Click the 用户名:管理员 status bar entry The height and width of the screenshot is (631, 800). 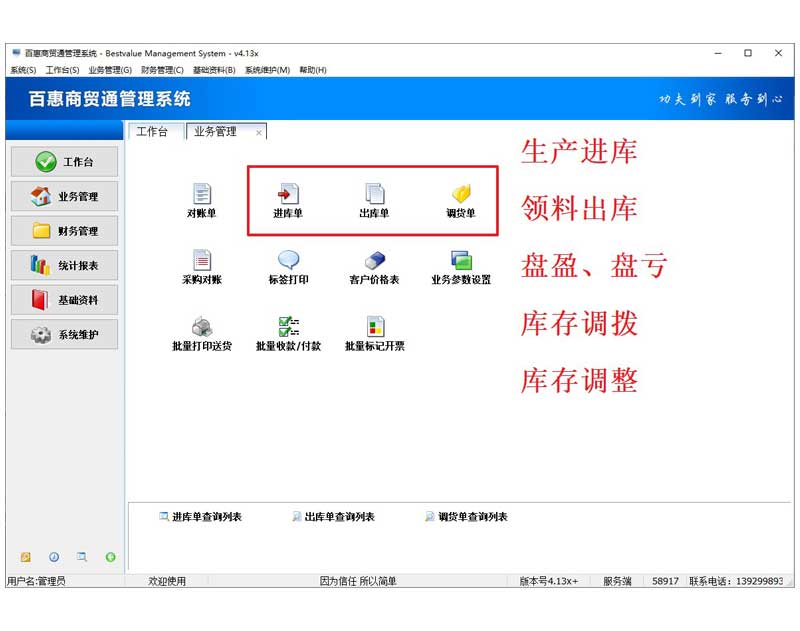(36, 581)
